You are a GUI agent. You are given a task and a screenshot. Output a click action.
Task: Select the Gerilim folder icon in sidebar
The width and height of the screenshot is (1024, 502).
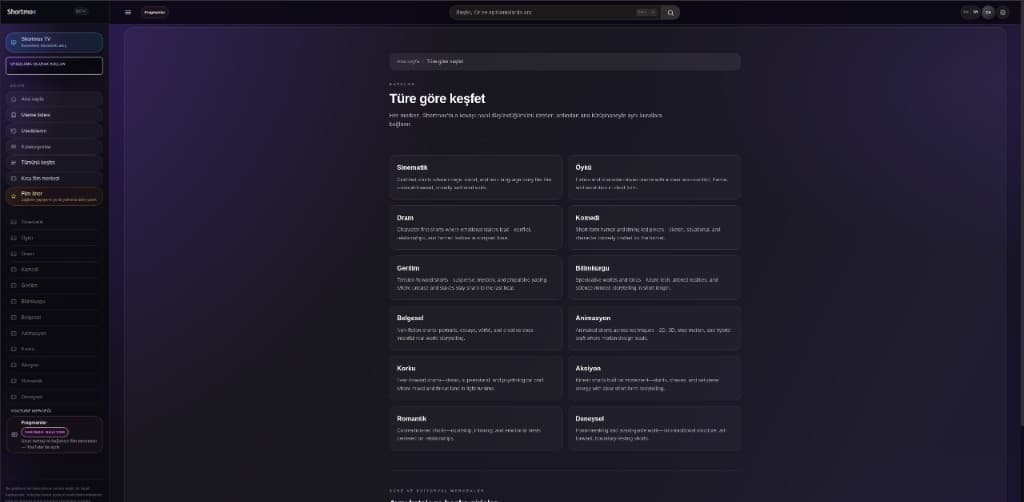click(14, 285)
